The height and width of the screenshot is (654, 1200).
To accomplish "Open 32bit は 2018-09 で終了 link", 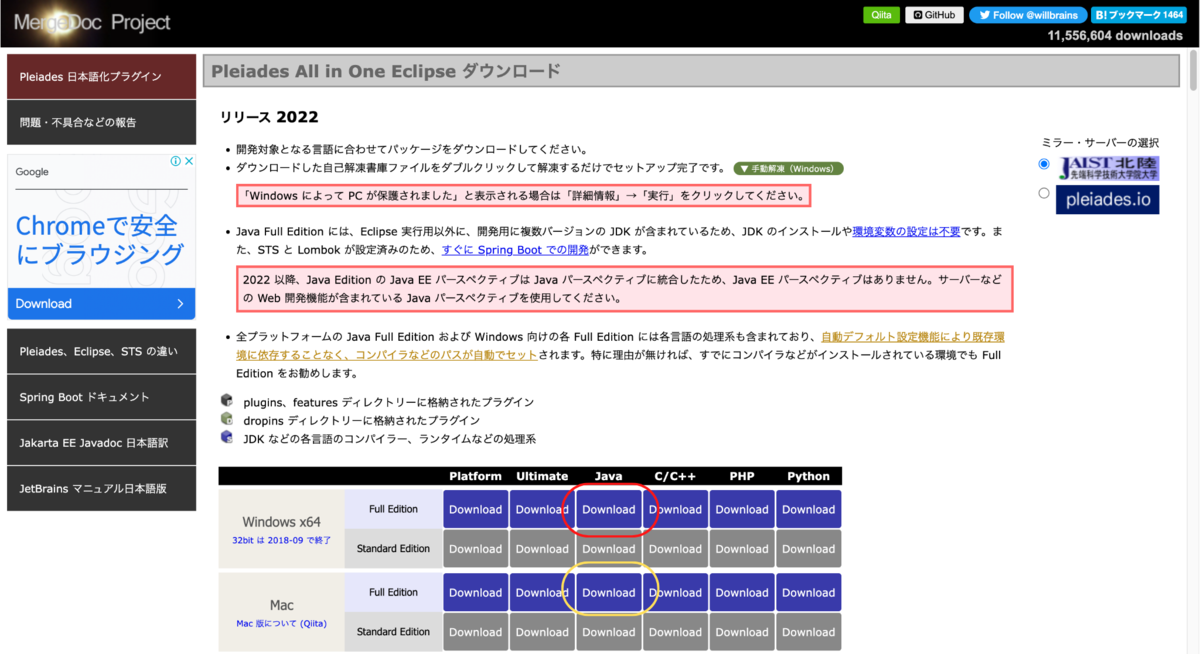I will [x=282, y=540].
